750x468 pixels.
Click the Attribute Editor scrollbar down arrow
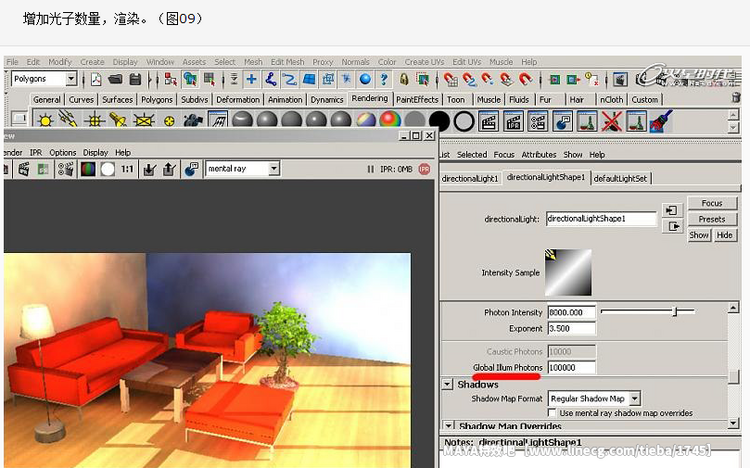coord(733,423)
